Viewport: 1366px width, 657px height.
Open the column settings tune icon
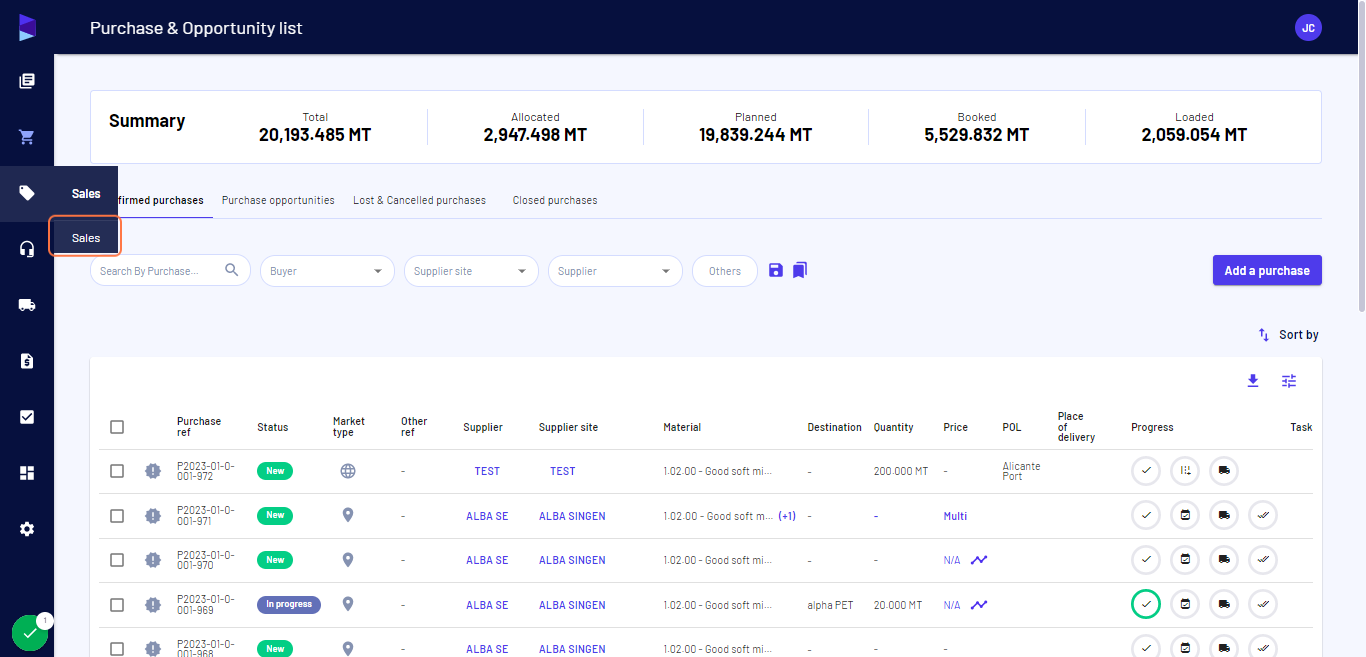point(1289,381)
